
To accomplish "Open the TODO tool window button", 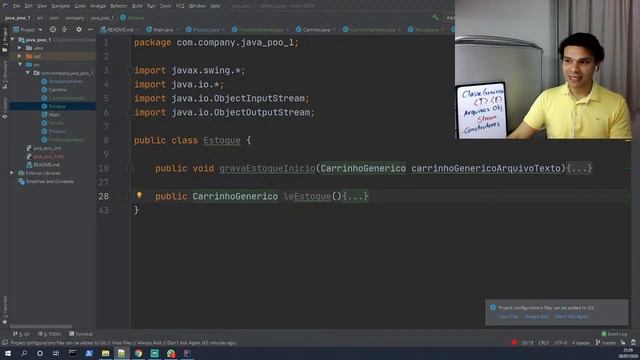I will coord(49,334).
